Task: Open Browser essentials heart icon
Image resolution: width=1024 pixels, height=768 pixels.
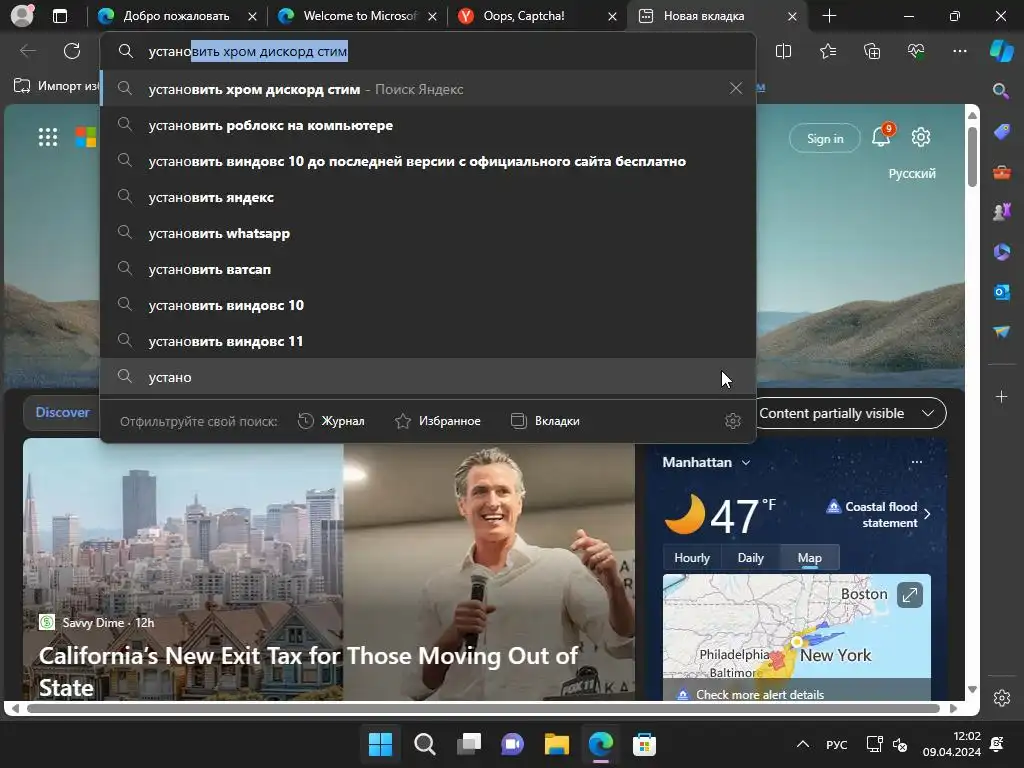Action: click(916, 51)
